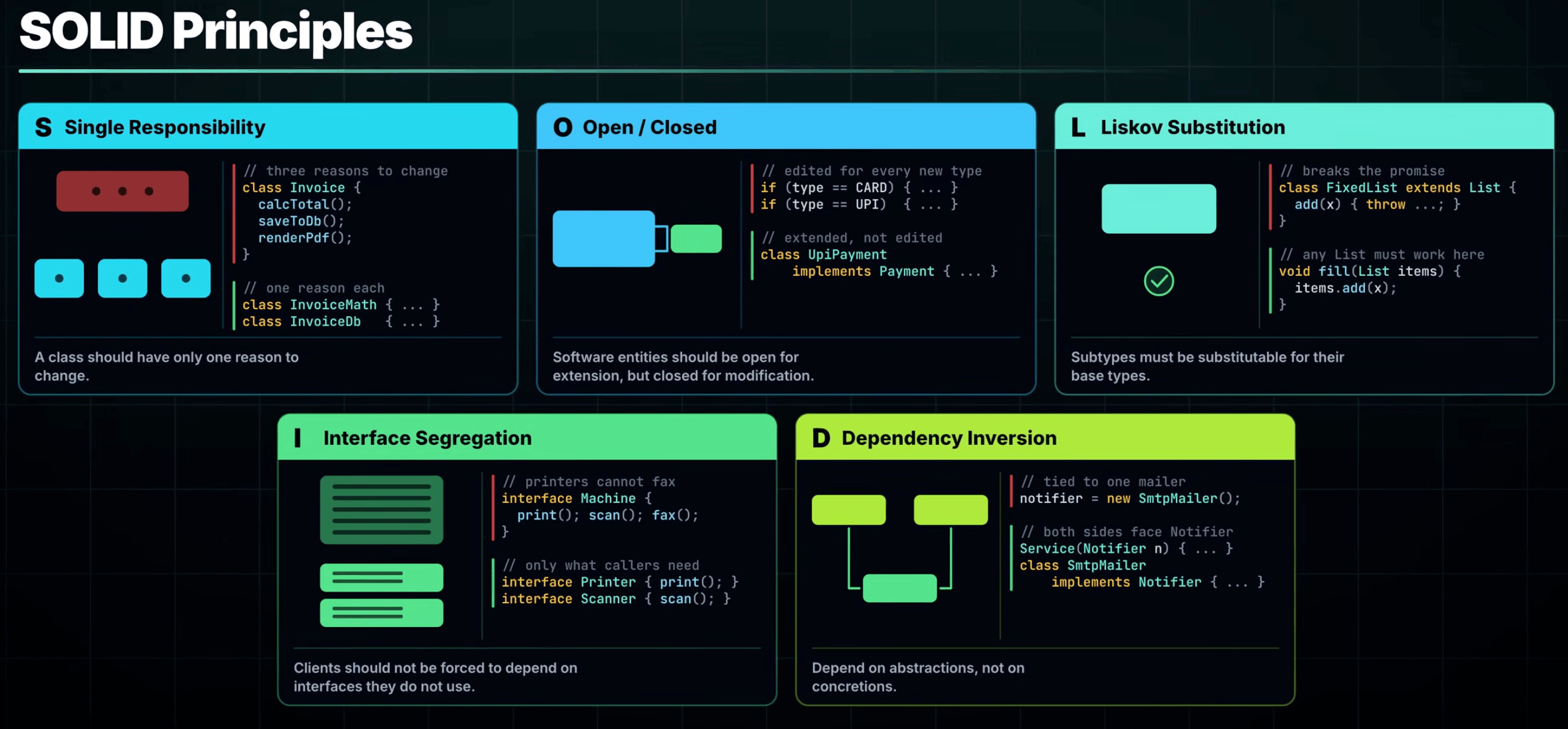1568x729 pixels.
Task: Click the large blue block in Open/Closed diagram
Action: tap(603, 238)
